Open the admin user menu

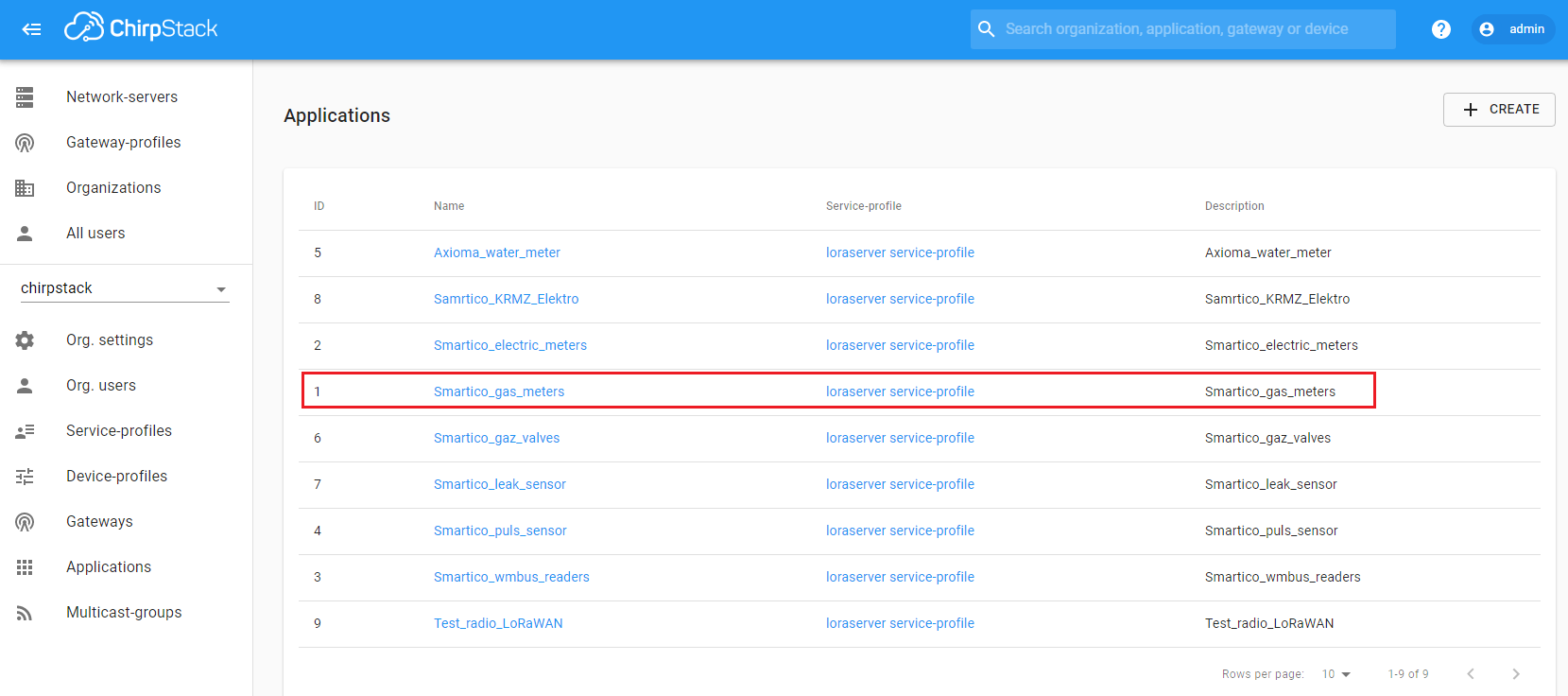pos(1512,29)
